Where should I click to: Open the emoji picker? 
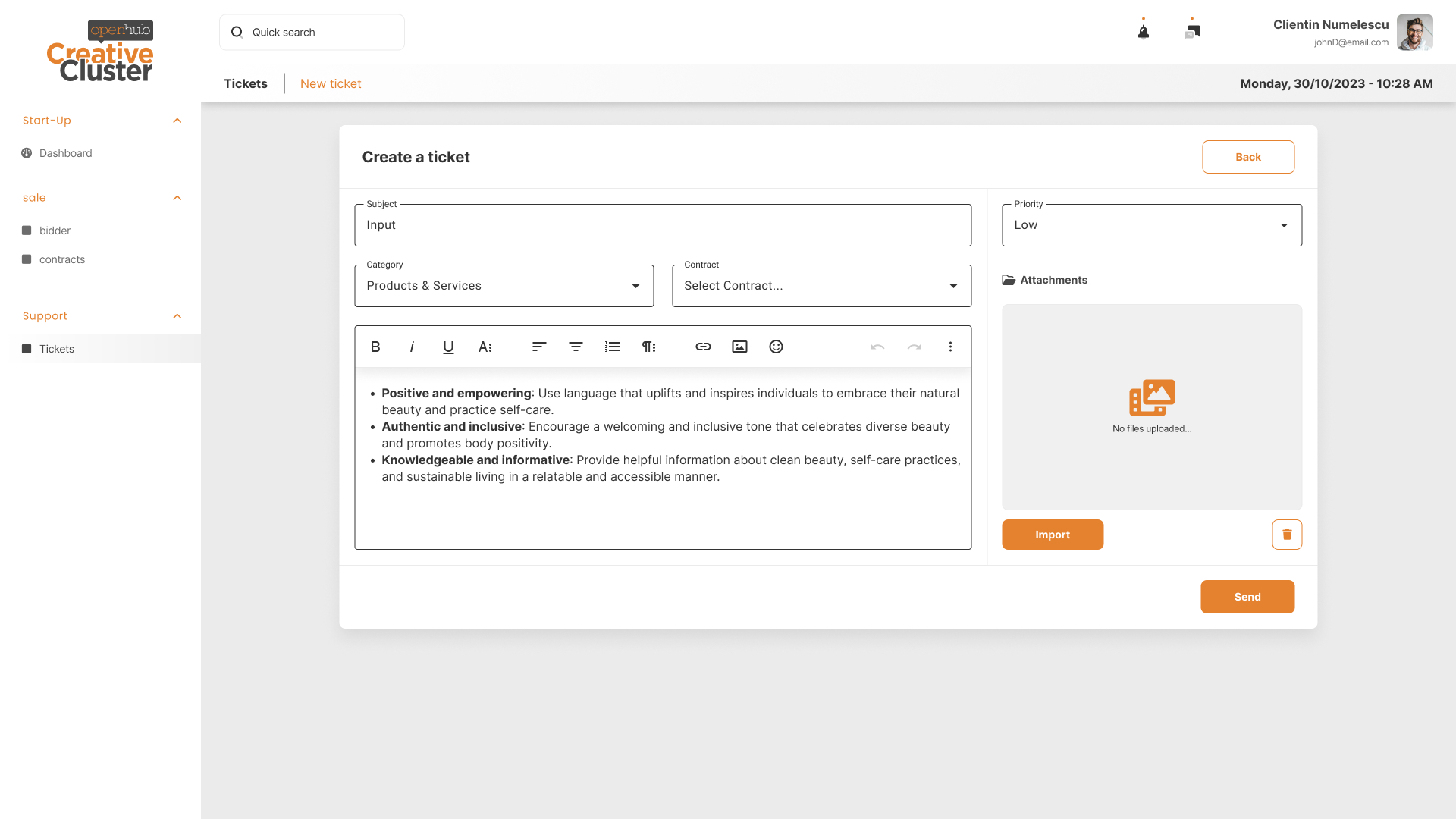coord(776,347)
